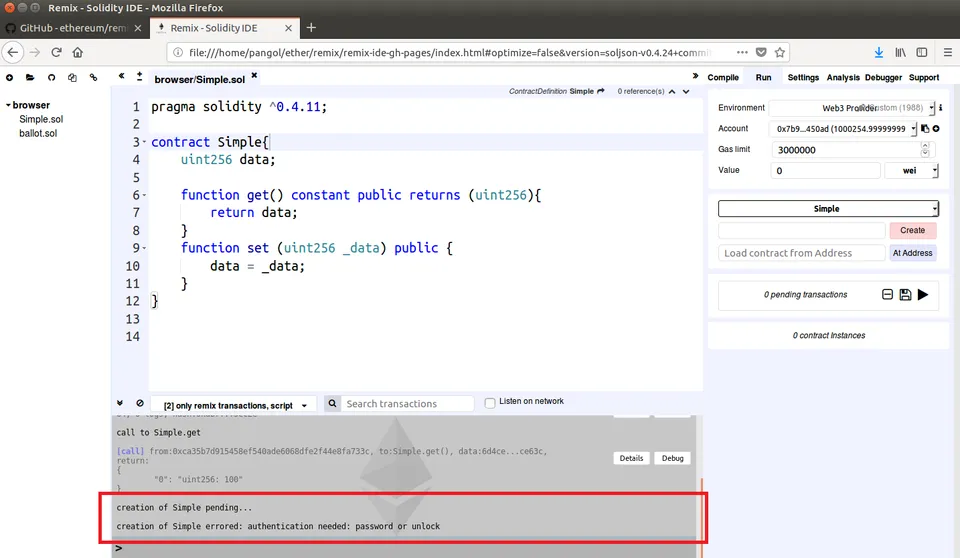Switch to the Support tab
This screenshot has height=558, width=960.
pyautogui.click(x=924, y=78)
